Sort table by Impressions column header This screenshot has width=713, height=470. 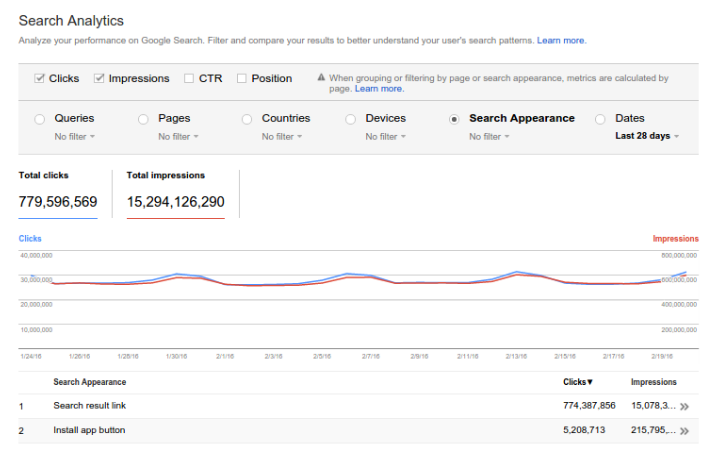[x=653, y=382]
